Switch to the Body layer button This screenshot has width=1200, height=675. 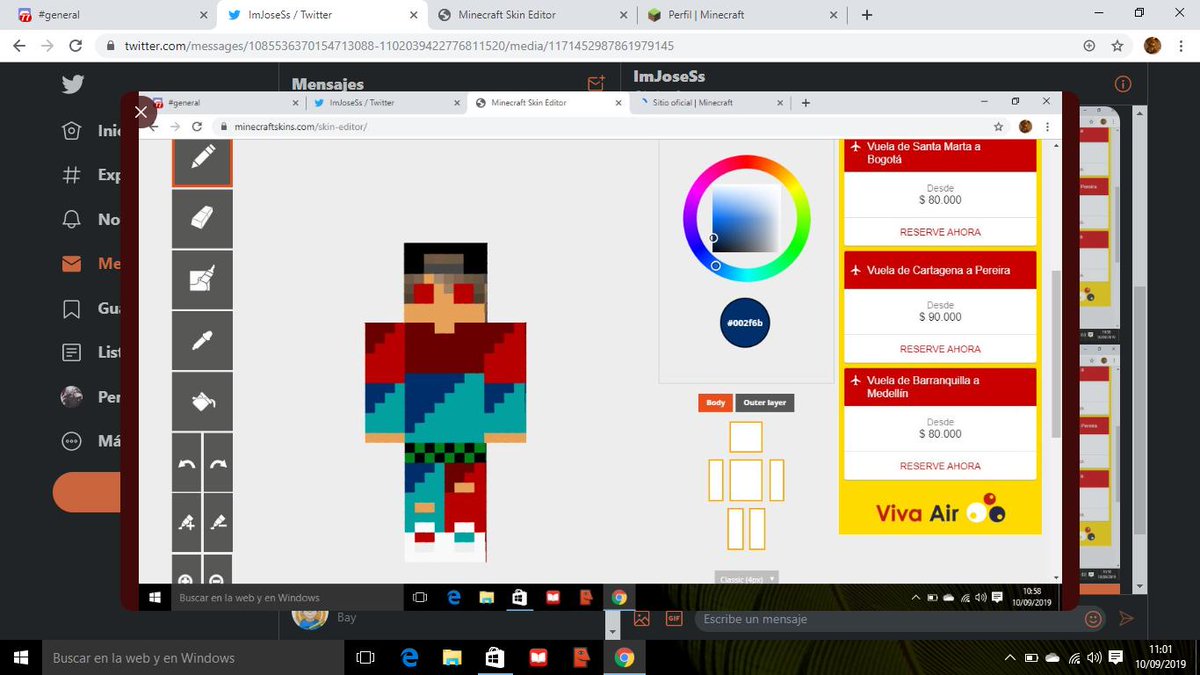coord(715,403)
